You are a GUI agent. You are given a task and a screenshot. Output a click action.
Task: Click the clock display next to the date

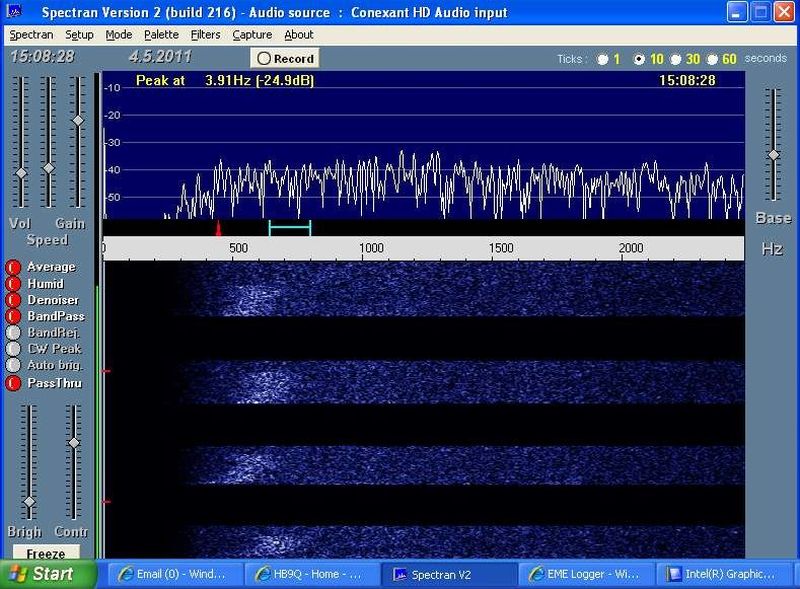point(42,57)
